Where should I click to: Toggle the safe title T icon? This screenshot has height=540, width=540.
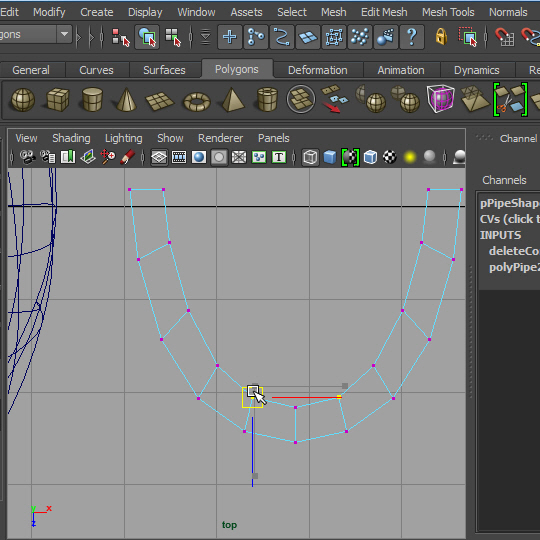point(279,157)
